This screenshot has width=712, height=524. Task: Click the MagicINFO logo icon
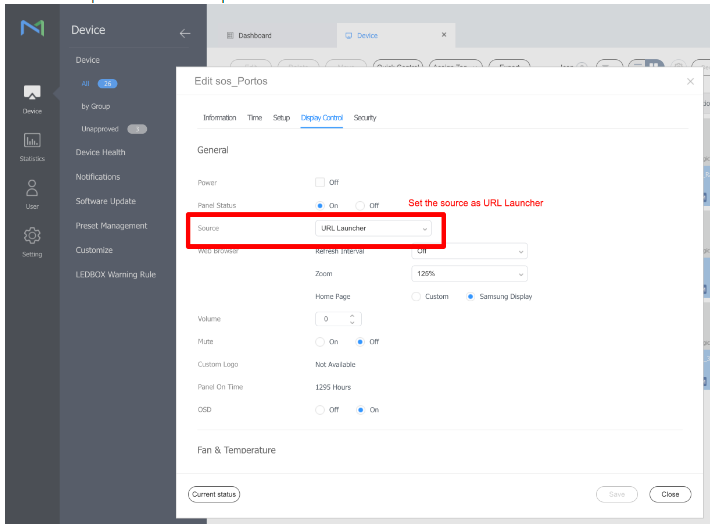[x=32, y=30]
